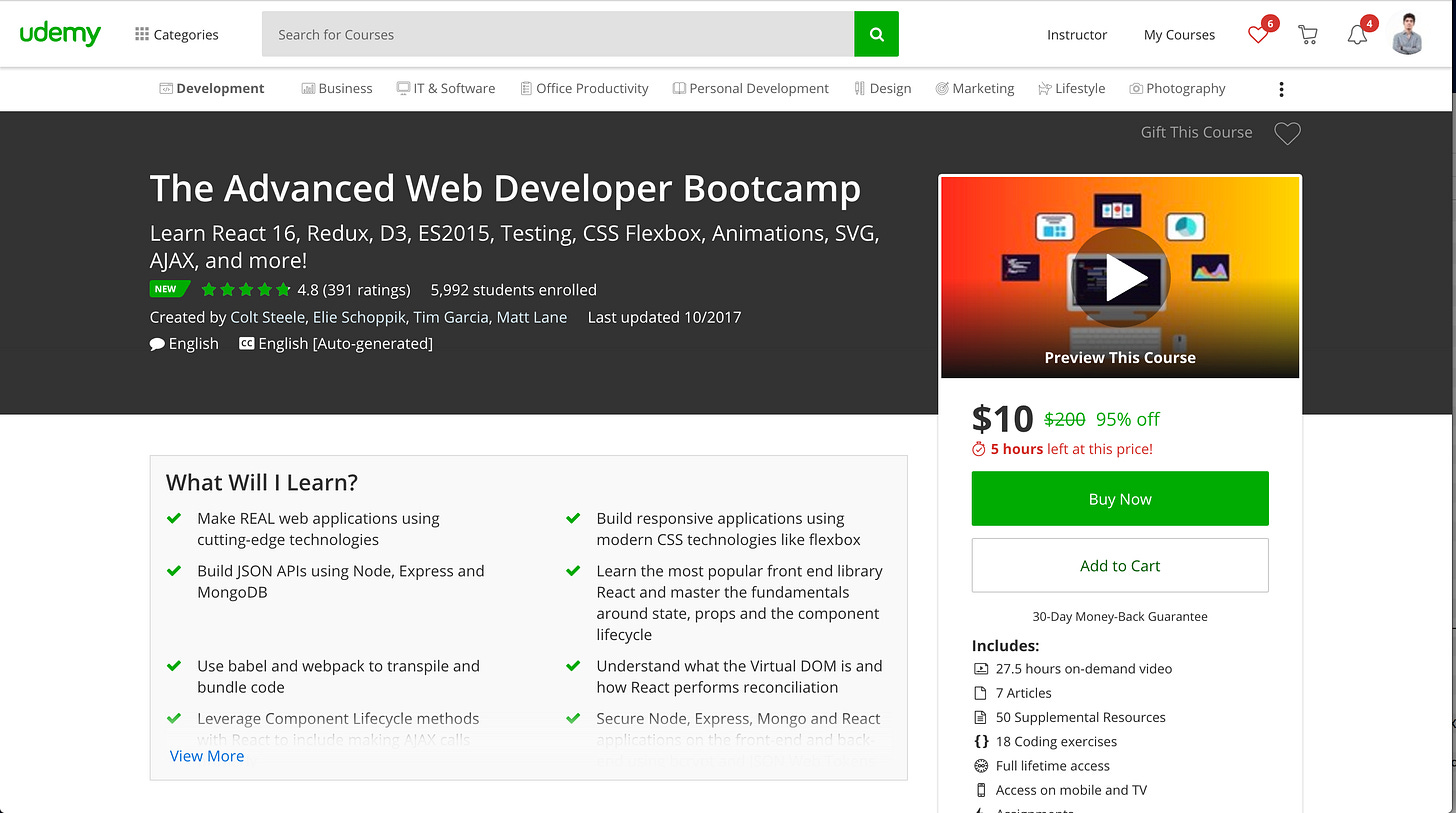Image resolution: width=1456 pixels, height=813 pixels.
Task: Go to My Courses
Action: coord(1179,34)
